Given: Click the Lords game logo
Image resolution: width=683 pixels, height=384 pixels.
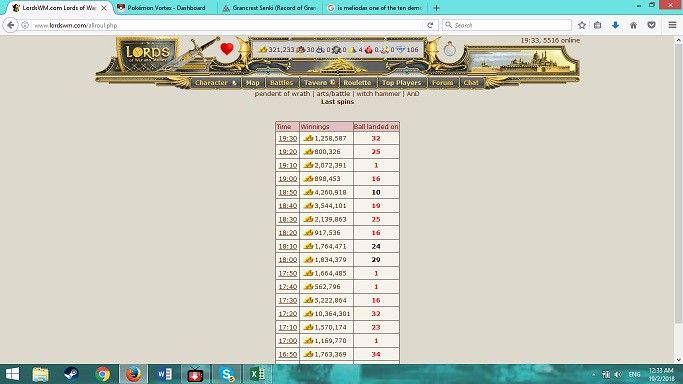Looking at the screenshot, I should (x=148, y=54).
